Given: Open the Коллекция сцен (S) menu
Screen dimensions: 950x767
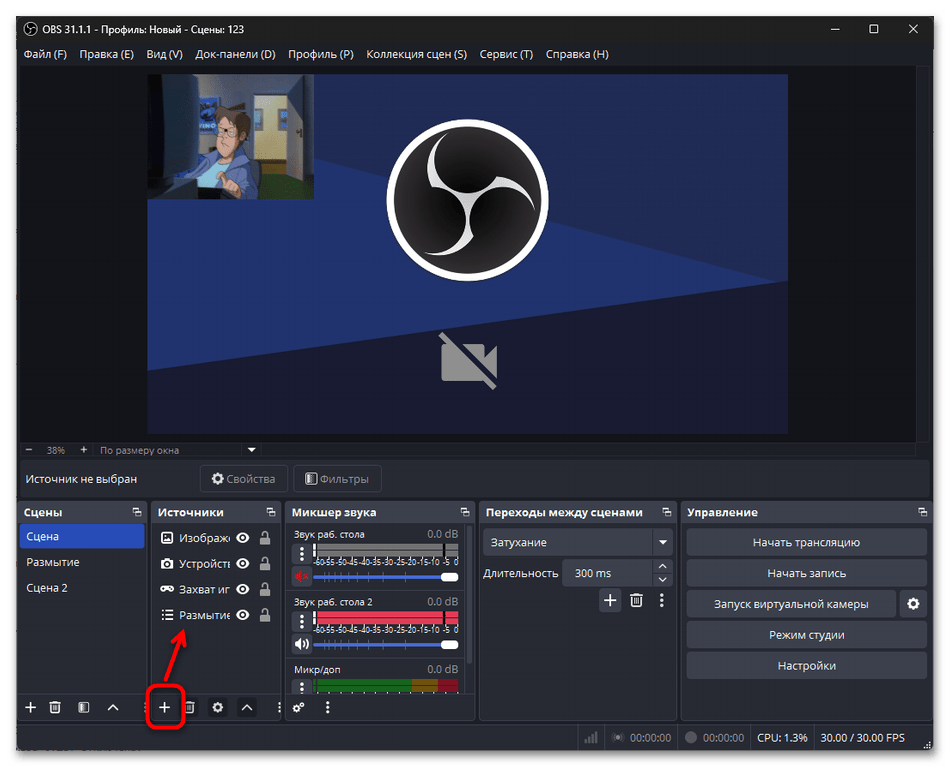Looking at the screenshot, I should coord(416,54).
